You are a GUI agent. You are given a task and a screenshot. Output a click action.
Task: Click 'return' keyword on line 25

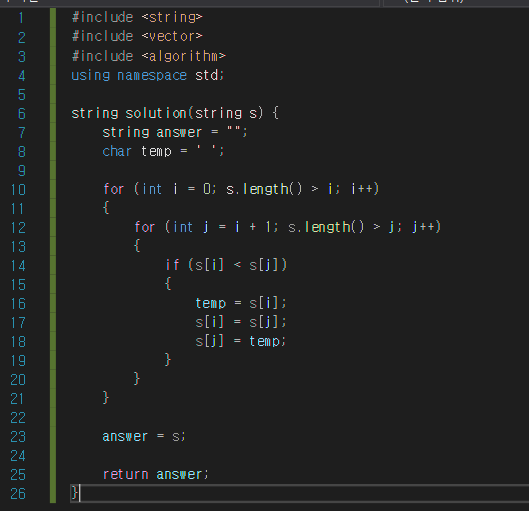[126, 475]
